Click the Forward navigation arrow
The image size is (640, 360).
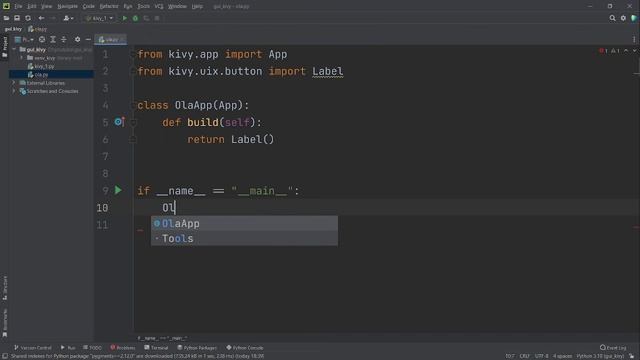point(53,18)
